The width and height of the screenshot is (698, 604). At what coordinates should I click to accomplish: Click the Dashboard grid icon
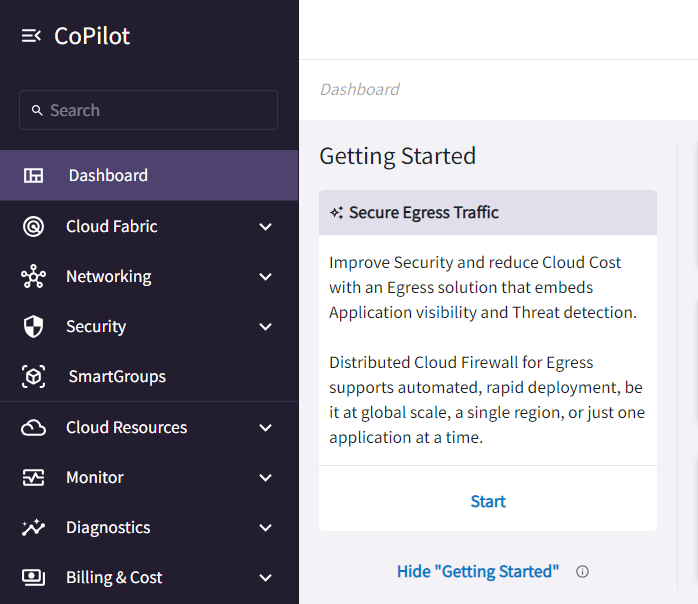[33, 176]
